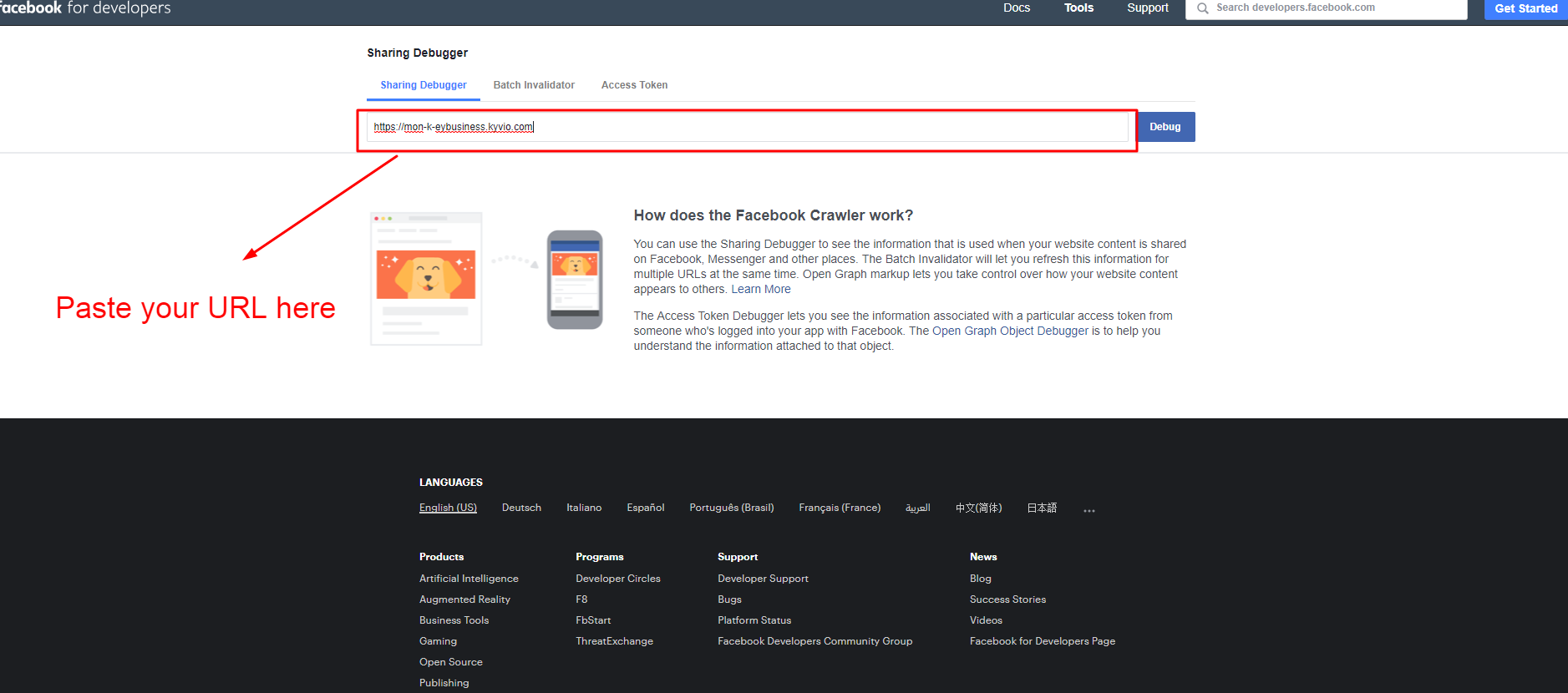The height and width of the screenshot is (693, 1568).
Task: Expand more languages with the ellipsis
Action: click(1088, 509)
